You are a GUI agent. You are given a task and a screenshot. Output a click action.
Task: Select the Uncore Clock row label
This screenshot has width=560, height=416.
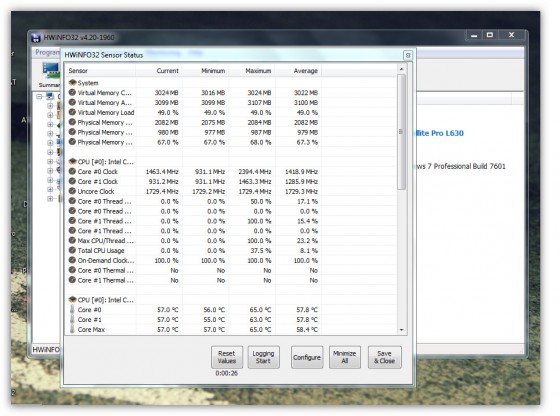pos(96,191)
